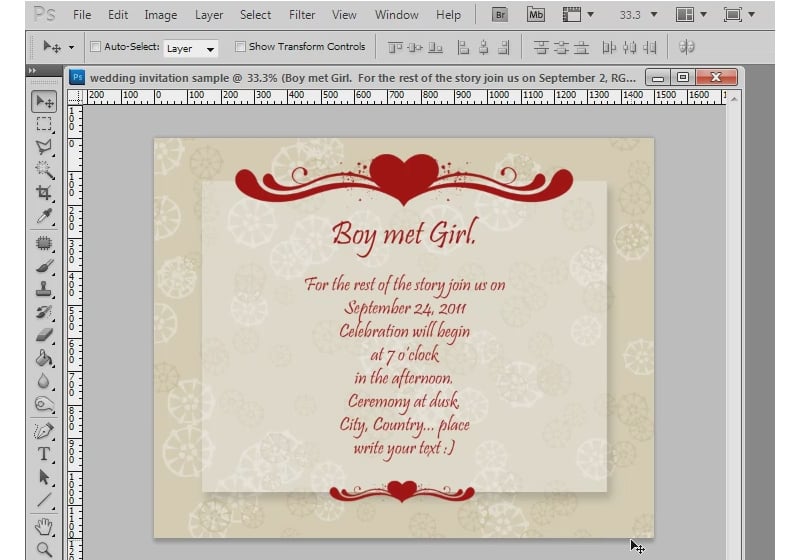Open the Select menu

256,15
